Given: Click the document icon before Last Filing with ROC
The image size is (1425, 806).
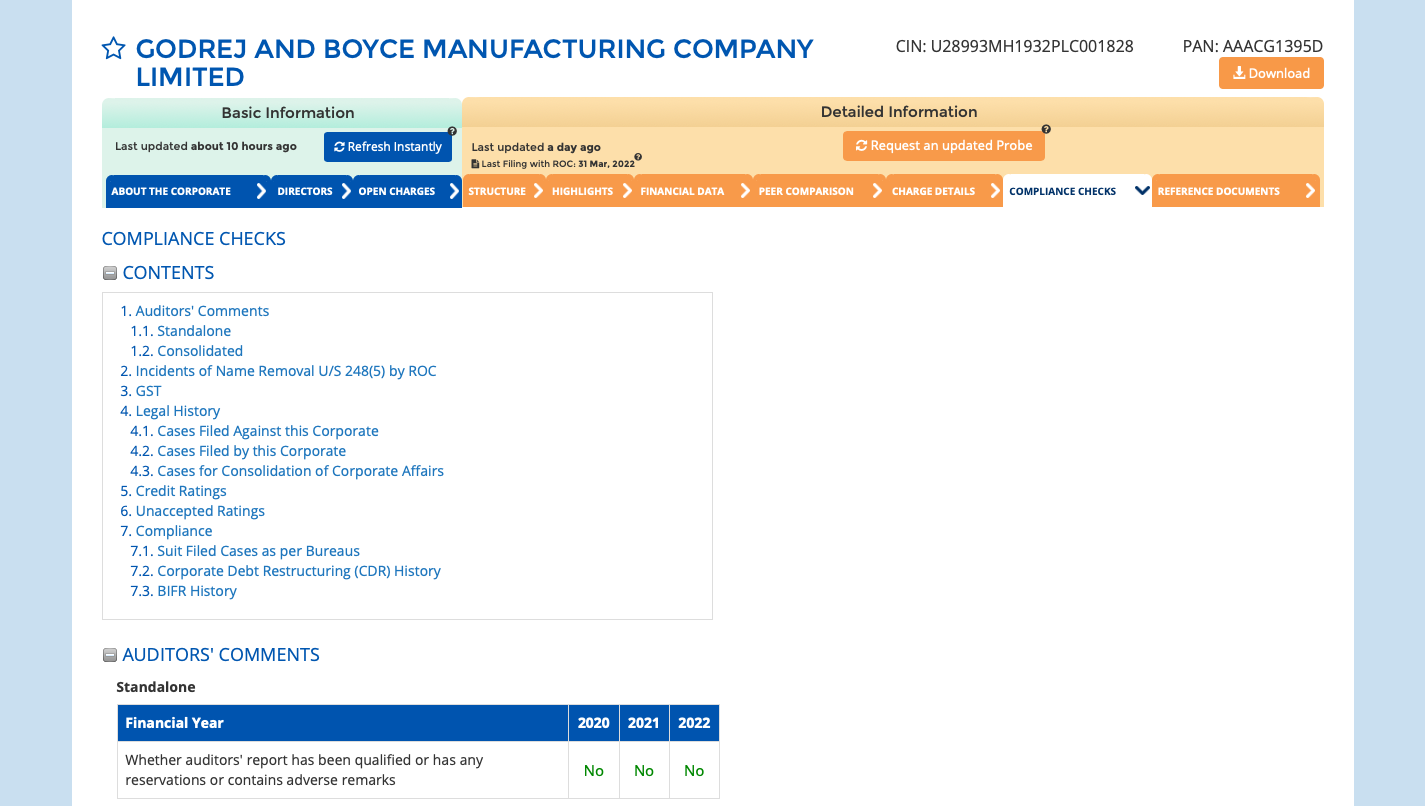Looking at the screenshot, I should pos(475,164).
